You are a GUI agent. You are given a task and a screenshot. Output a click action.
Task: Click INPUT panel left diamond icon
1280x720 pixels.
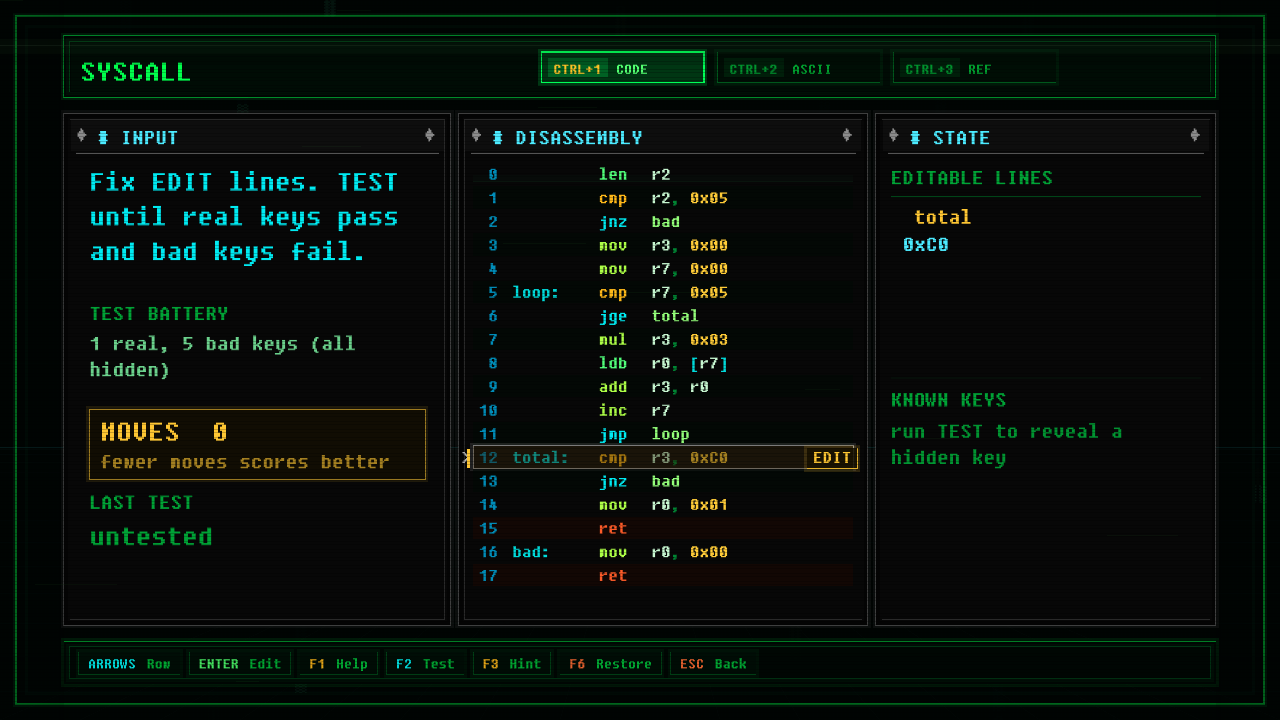click(82, 136)
